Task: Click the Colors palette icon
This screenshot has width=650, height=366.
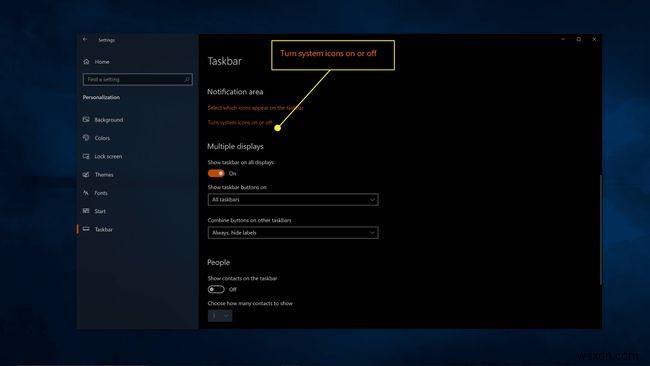Action: pyautogui.click(x=86, y=138)
